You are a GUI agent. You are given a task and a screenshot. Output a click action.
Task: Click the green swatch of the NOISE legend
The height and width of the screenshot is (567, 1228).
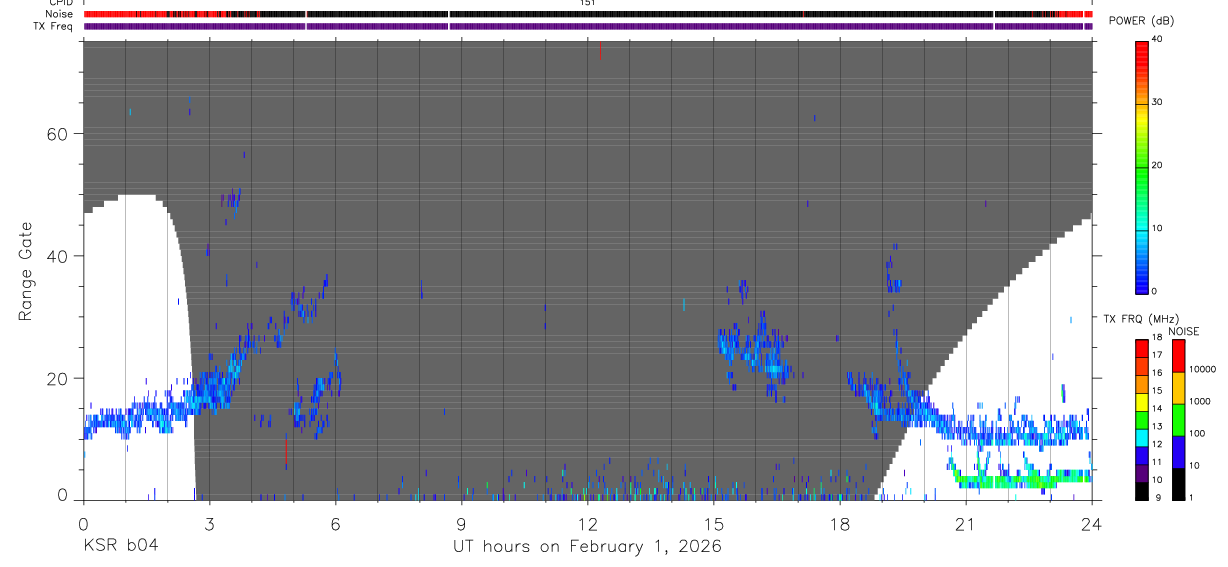tap(1178, 420)
